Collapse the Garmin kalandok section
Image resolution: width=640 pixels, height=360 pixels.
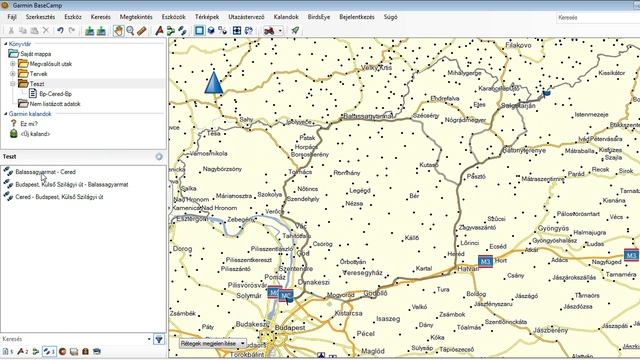[x=6, y=114]
